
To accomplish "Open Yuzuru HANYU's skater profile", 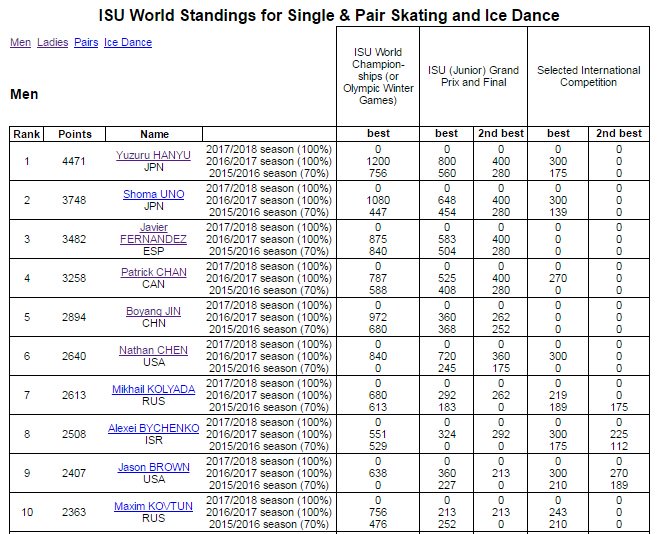I will [154, 155].
